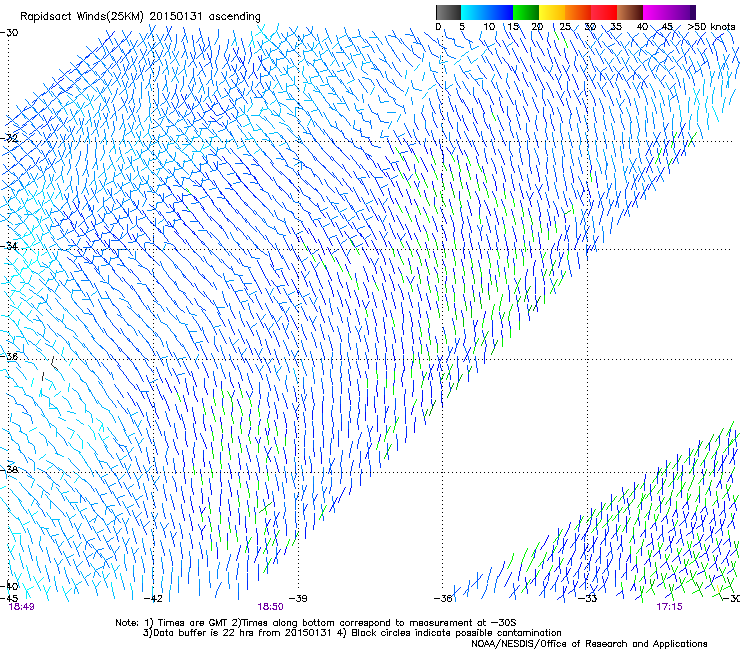The width and height of the screenshot is (740, 650).
Task: Click the -32 latitude label
Action: point(9,138)
